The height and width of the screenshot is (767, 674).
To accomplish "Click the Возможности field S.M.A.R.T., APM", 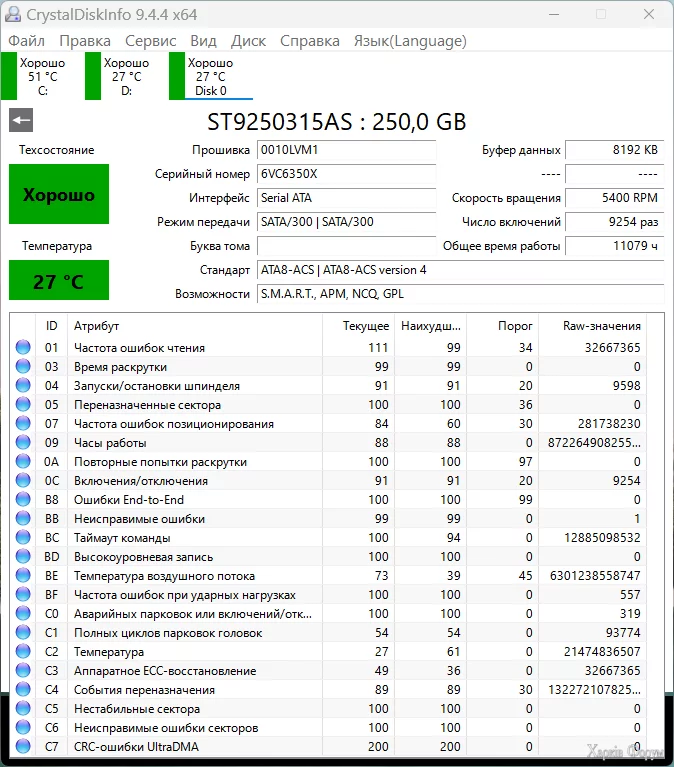I will tap(460, 293).
